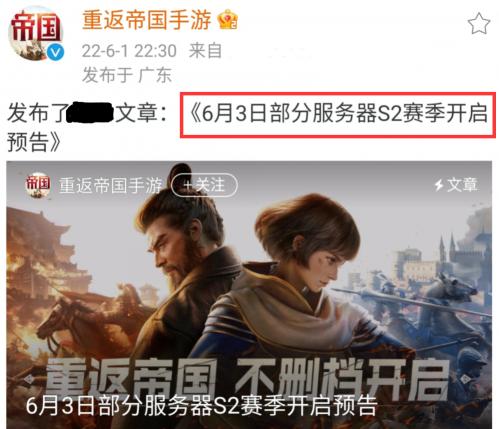Open the small 帝国 avatar on article card

(38, 185)
